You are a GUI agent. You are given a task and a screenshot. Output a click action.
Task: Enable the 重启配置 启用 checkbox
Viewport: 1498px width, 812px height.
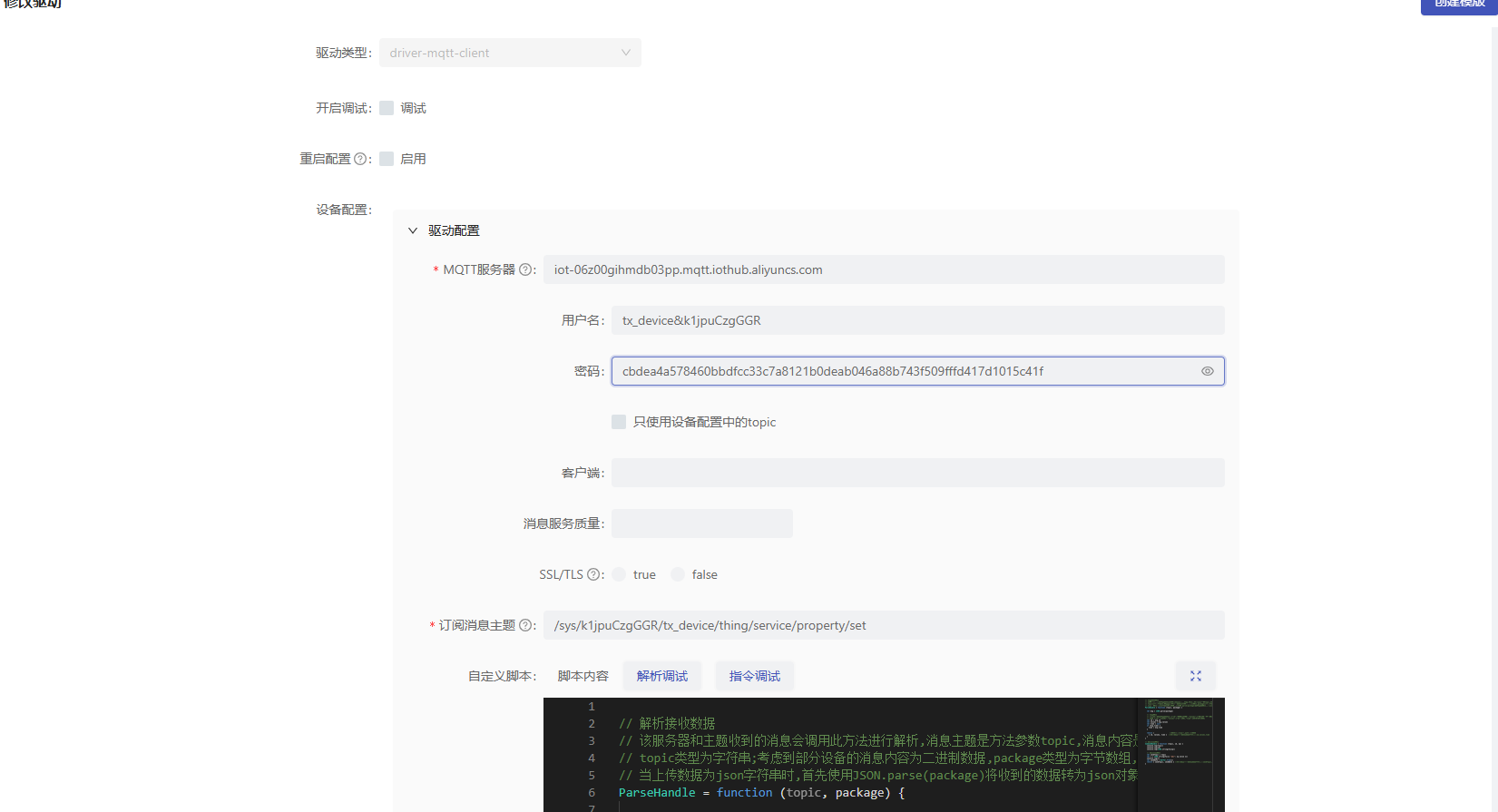(387, 159)
